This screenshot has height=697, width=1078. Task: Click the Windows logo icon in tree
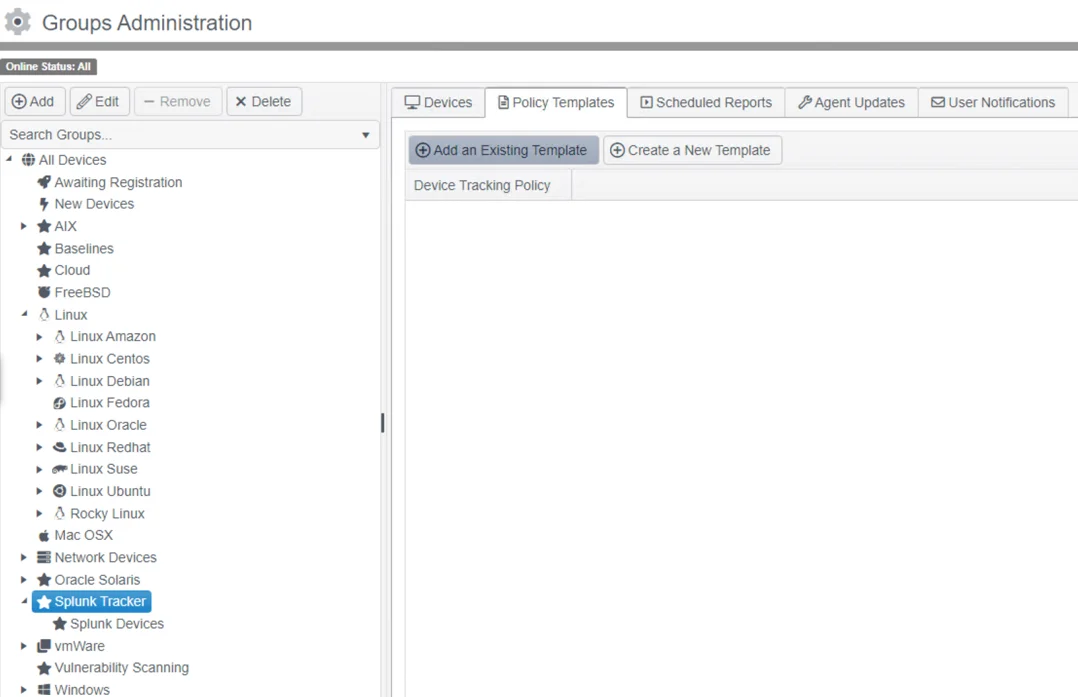point(44,689)
